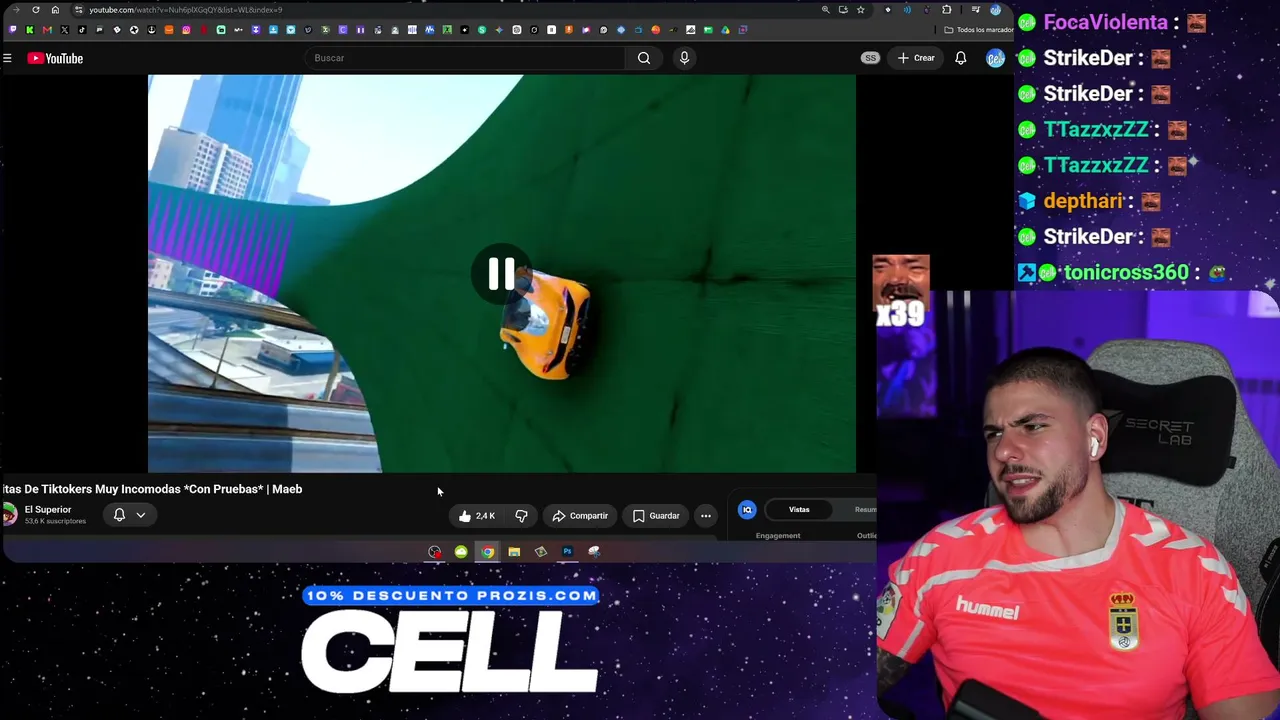This screenshot has height=720, width=1280.
Task: Open the Instagram bookmark
Action: (186, 30)
